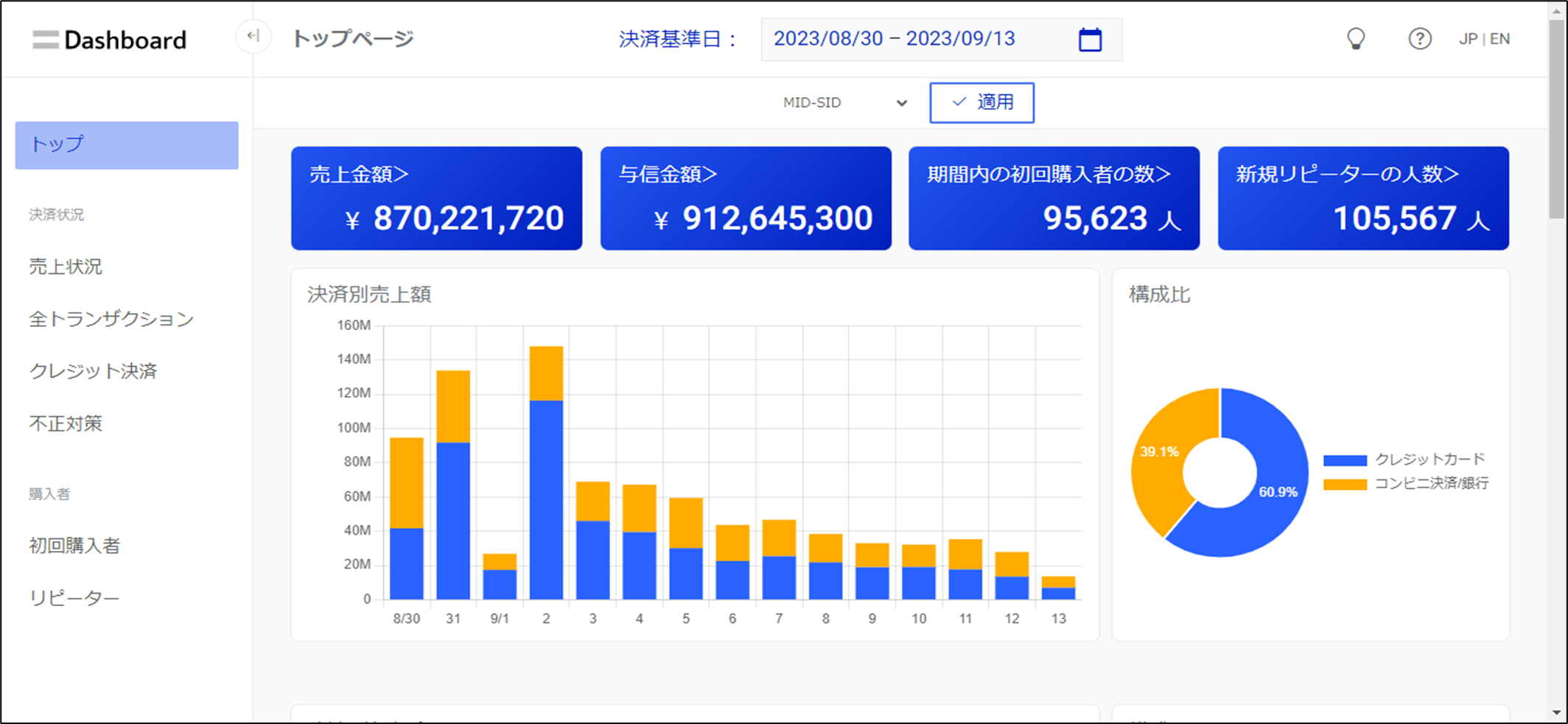Screen dimensions: 1568x724
Task: Click the 購入者 section label
Action: [x=49, y=493]
